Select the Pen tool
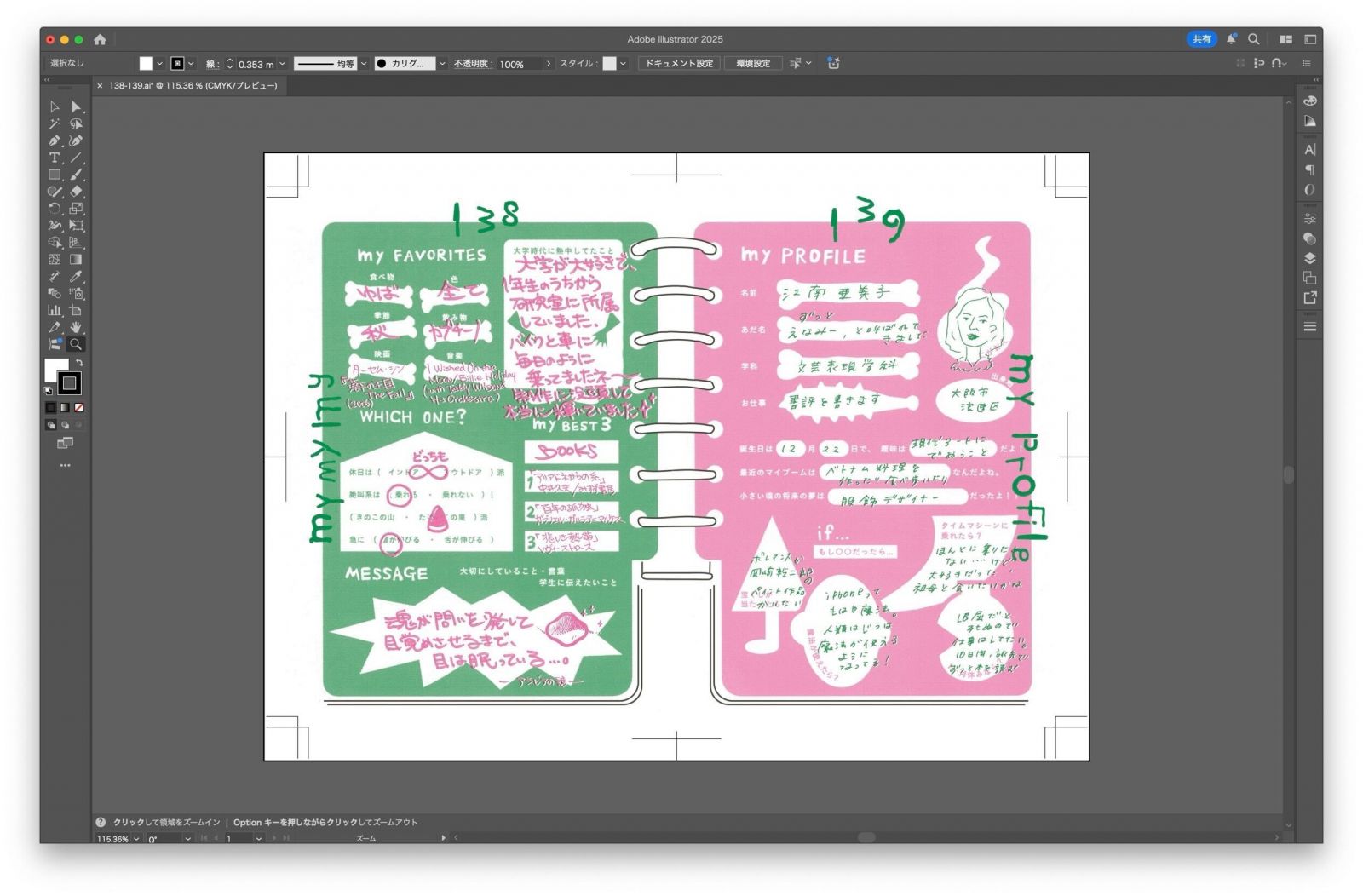Screen dimensions: 1363x896 55,141
